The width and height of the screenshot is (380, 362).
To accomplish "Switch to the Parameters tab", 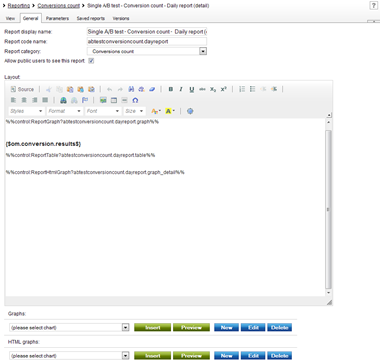I will pyautogui.click(x=57, y=18).
